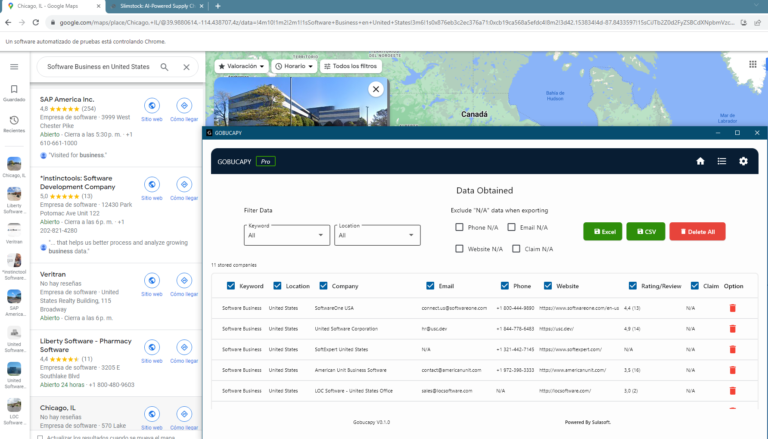Screen dimensions: 768x439
Task: Open Chicago, IL recent sidebar thumbnail
Action: [x=14, y=168]
